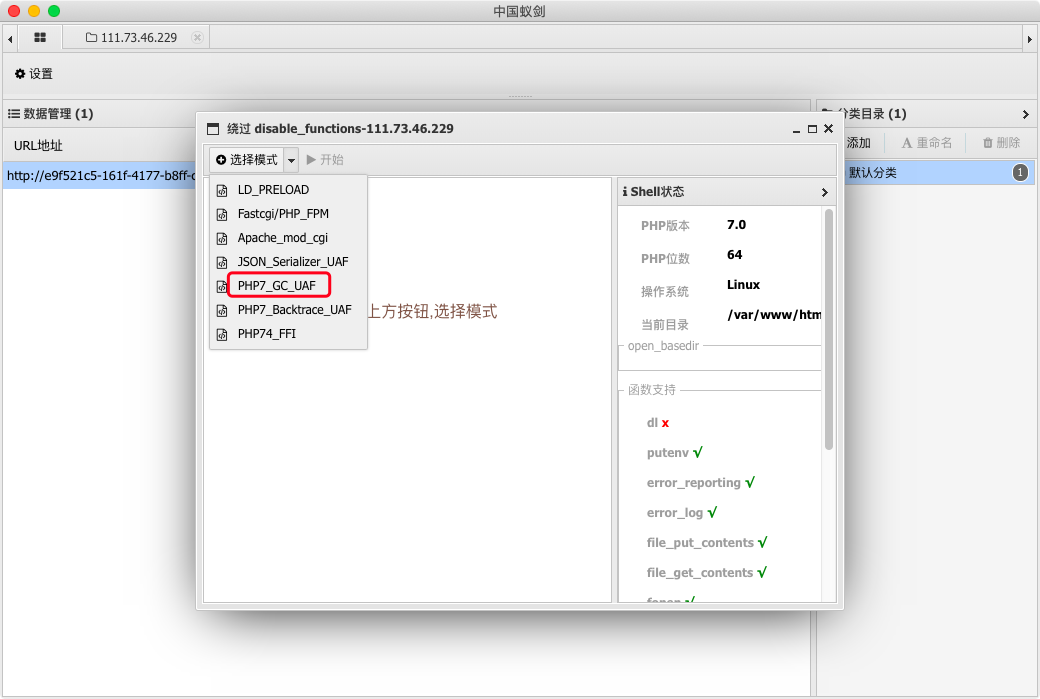Screen dimensions: 1040x699
Task: Select PHP7_Backtrace_UAF mode
Action: coord(289,310)
